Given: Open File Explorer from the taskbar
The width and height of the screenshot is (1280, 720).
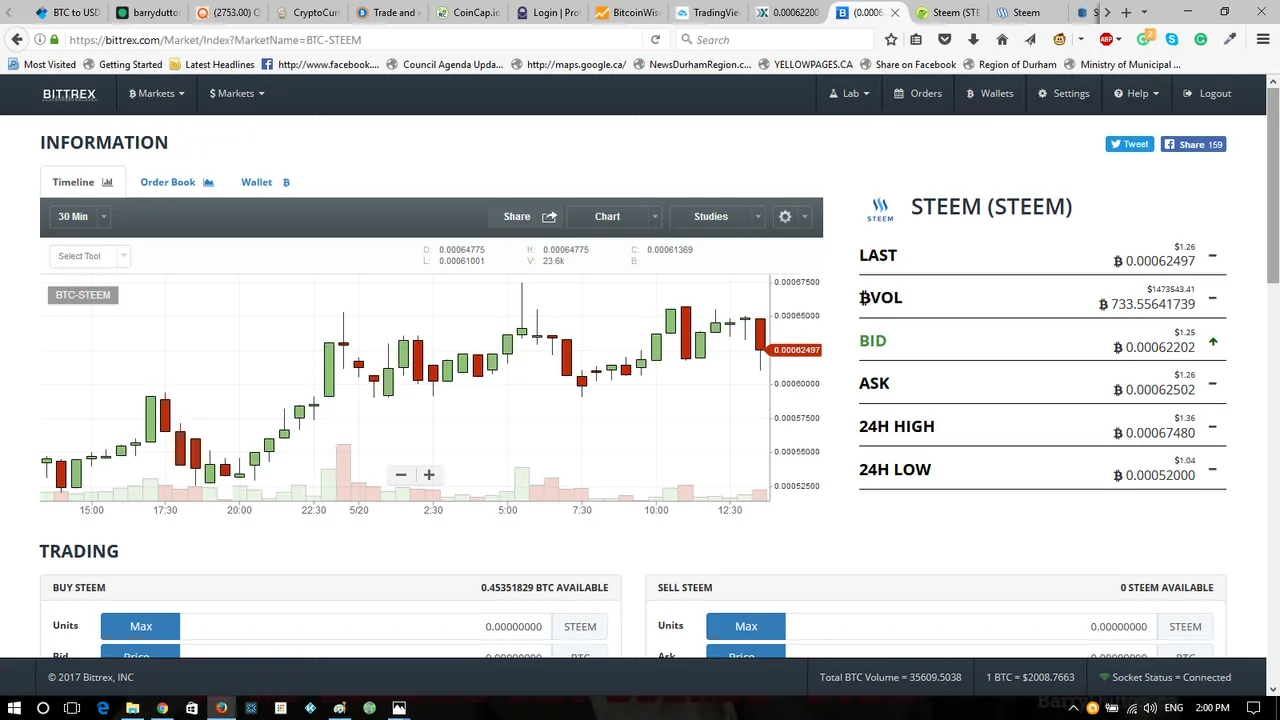Looking at the screenshot, I should tap(132, 708).
